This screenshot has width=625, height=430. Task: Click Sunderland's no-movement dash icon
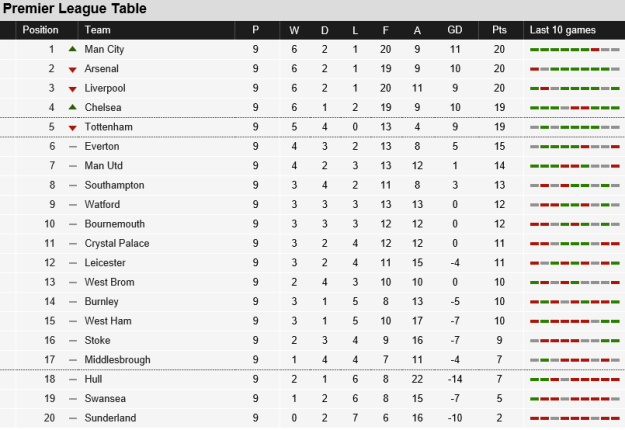pos(72,417)
